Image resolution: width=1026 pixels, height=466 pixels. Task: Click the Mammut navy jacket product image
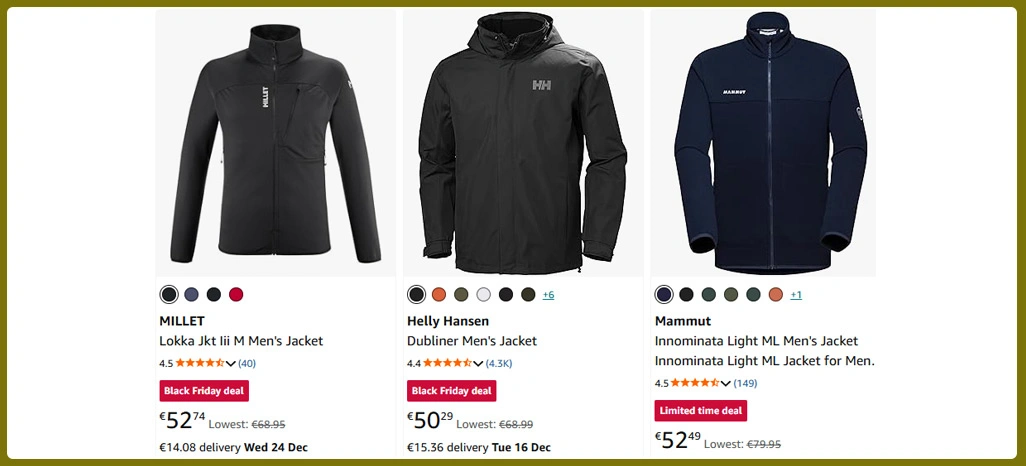point(763,143)
